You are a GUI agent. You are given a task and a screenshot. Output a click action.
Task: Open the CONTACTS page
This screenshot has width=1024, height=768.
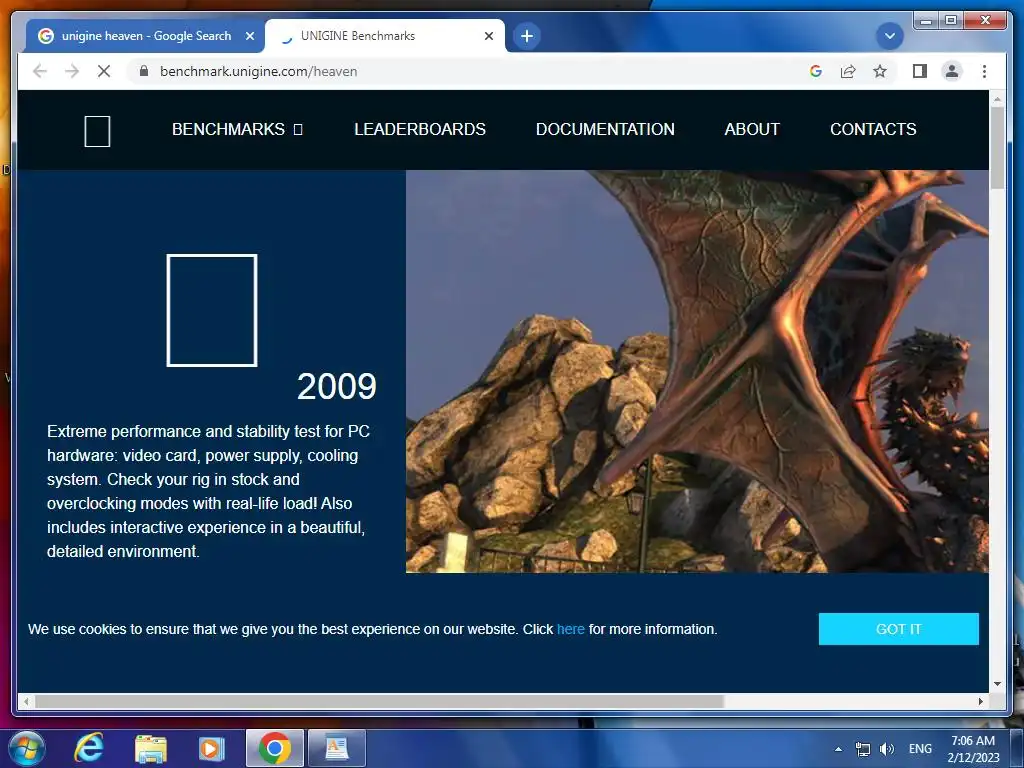[x=873, y=129]
